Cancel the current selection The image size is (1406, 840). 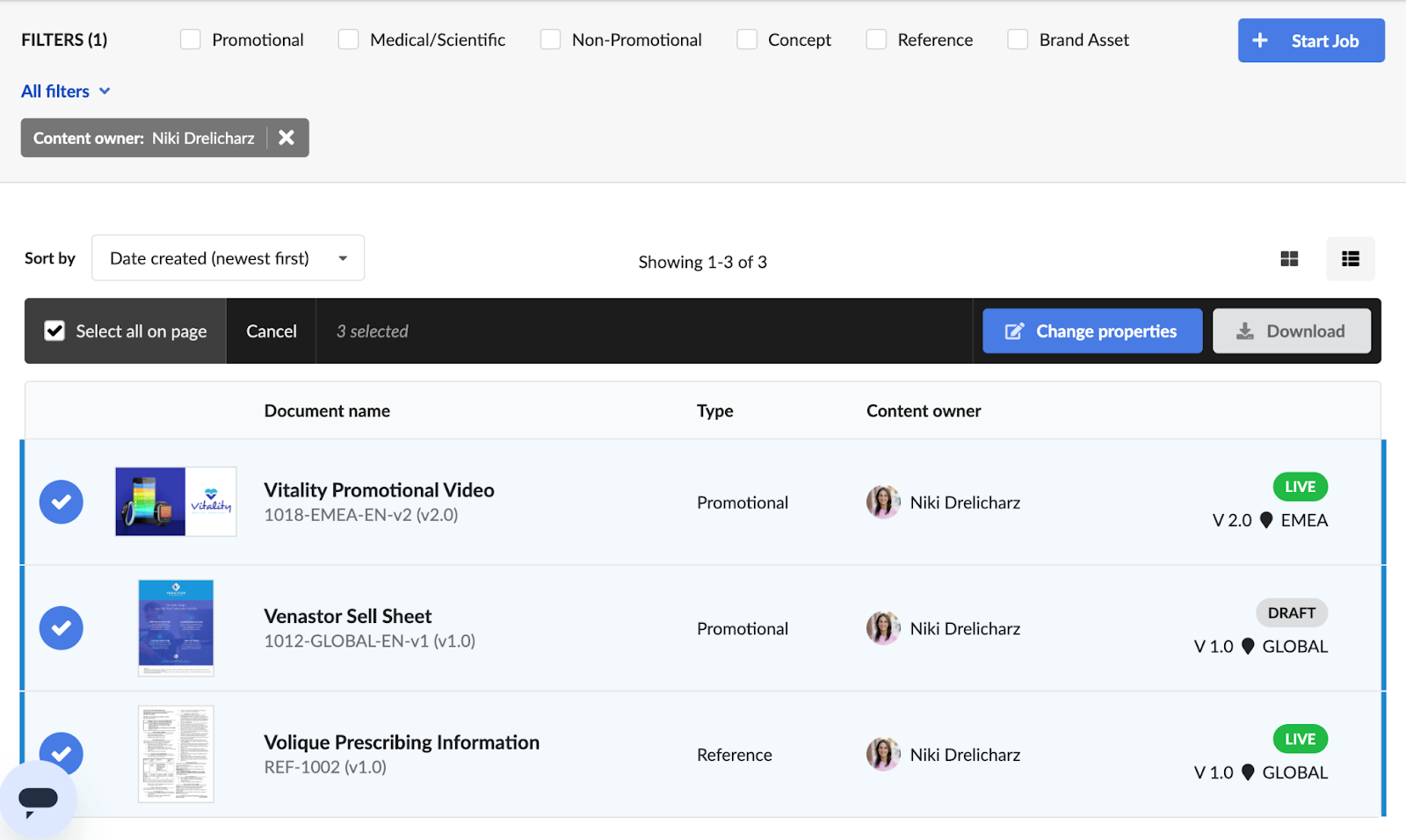[272, 331]
